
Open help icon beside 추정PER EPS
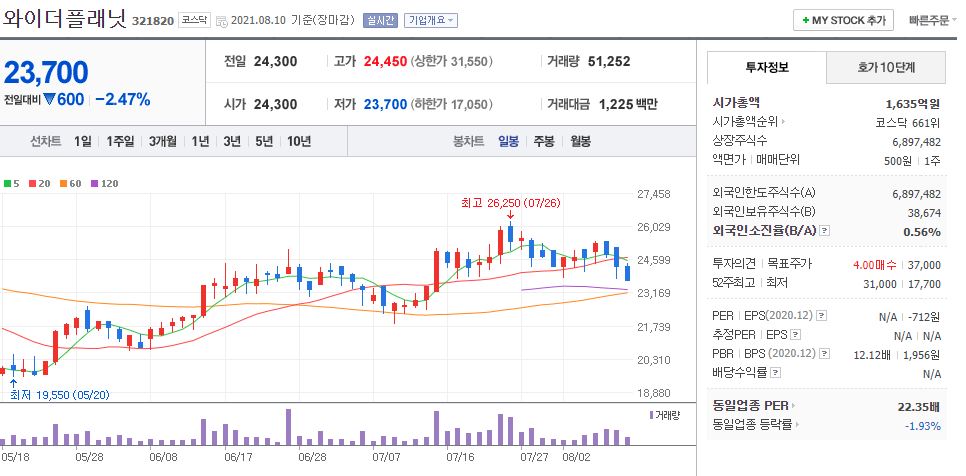(795, 335)
